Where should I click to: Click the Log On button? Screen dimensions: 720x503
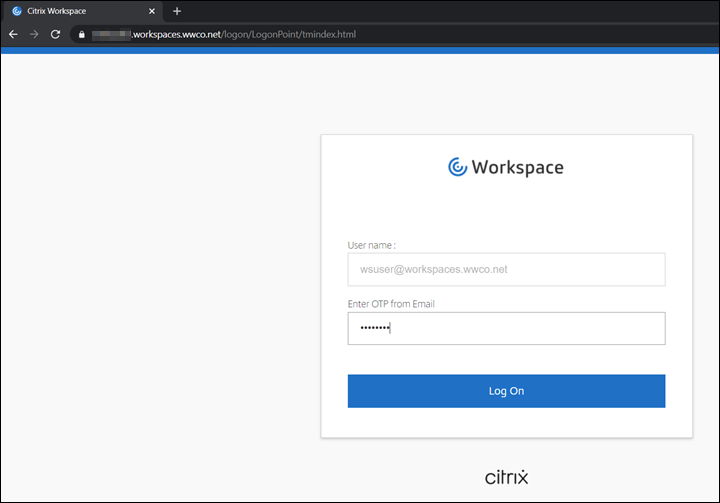coord(506,391)
